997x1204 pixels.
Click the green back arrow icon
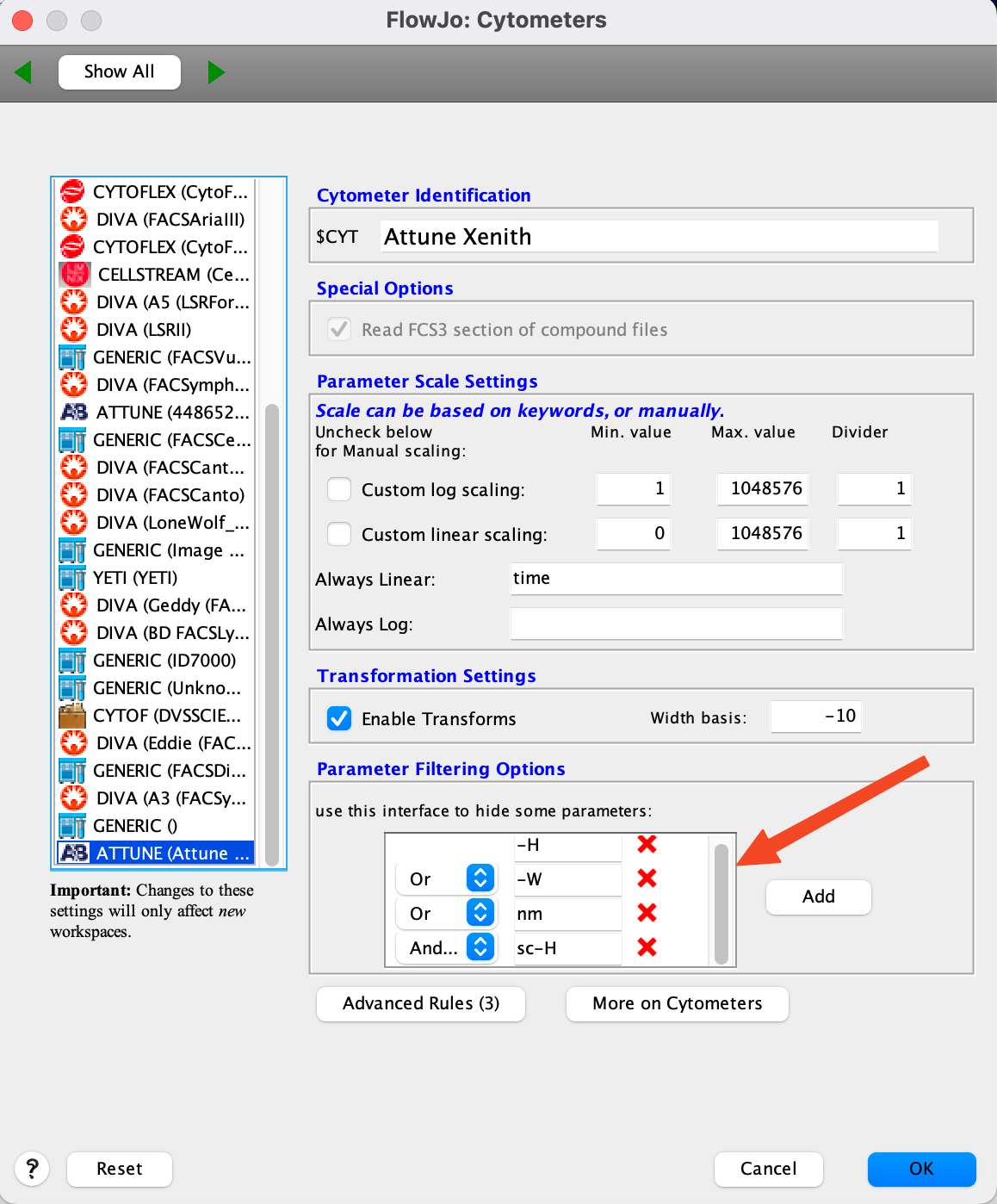[23, 72]
